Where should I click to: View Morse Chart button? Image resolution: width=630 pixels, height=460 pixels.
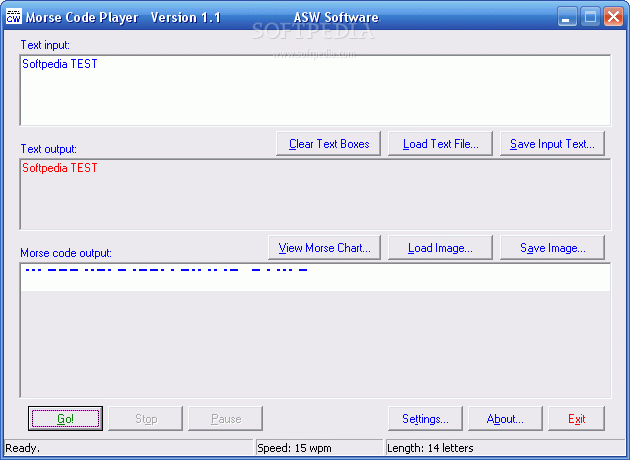coord(324,247)
